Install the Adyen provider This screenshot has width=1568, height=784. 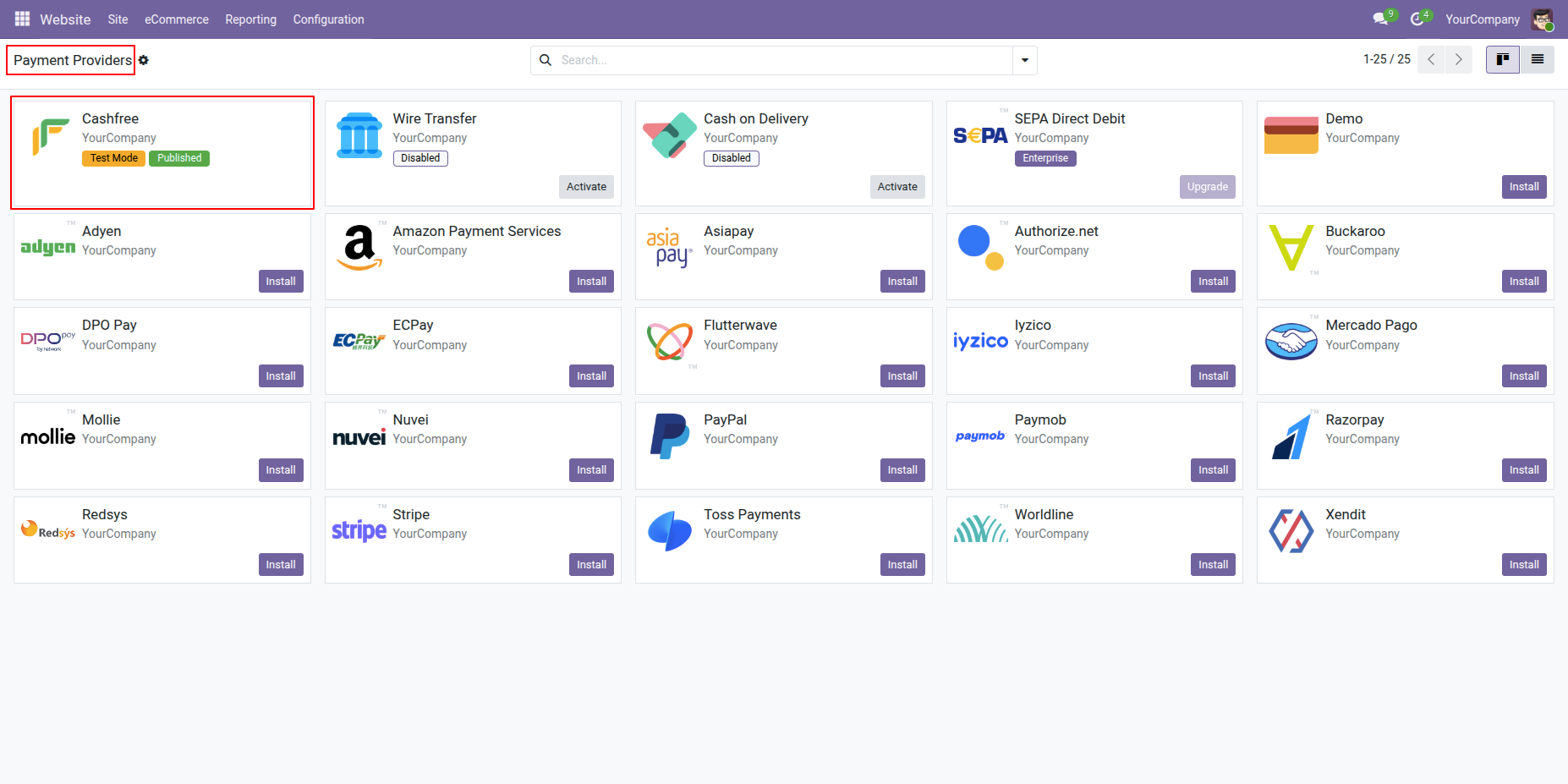[281, 282]
